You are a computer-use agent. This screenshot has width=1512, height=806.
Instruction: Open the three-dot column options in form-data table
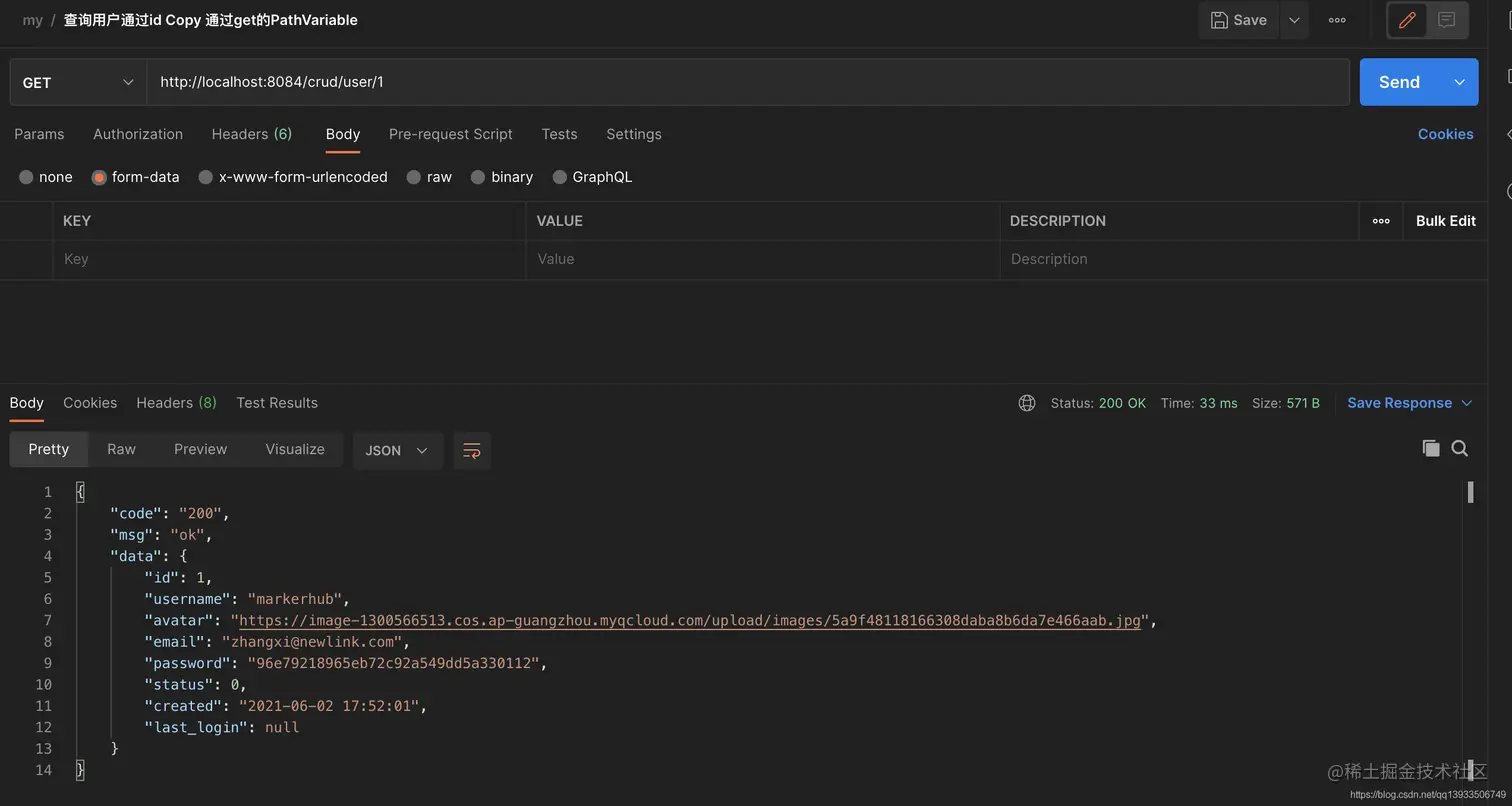(x=1381, y=221)
